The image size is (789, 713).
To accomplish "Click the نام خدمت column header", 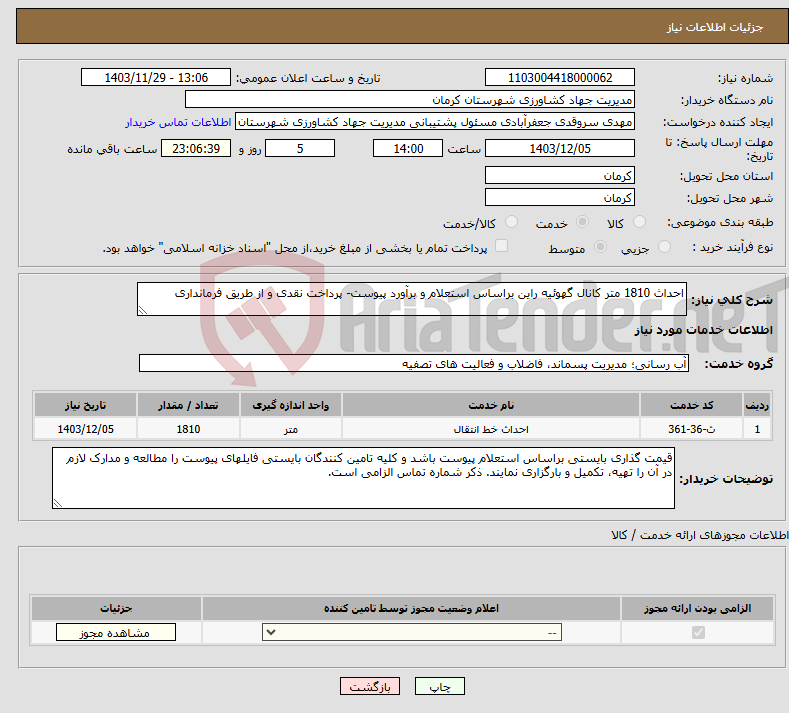I will tap(491, 405).
